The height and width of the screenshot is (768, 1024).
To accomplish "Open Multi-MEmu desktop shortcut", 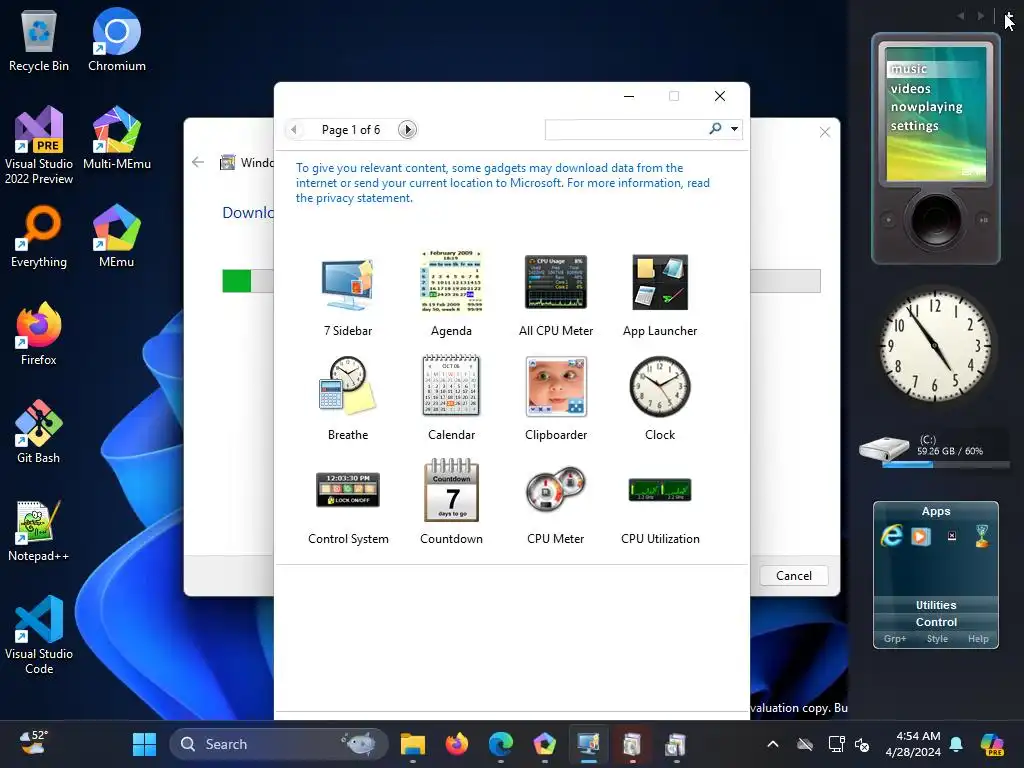I will coord(117,138).
